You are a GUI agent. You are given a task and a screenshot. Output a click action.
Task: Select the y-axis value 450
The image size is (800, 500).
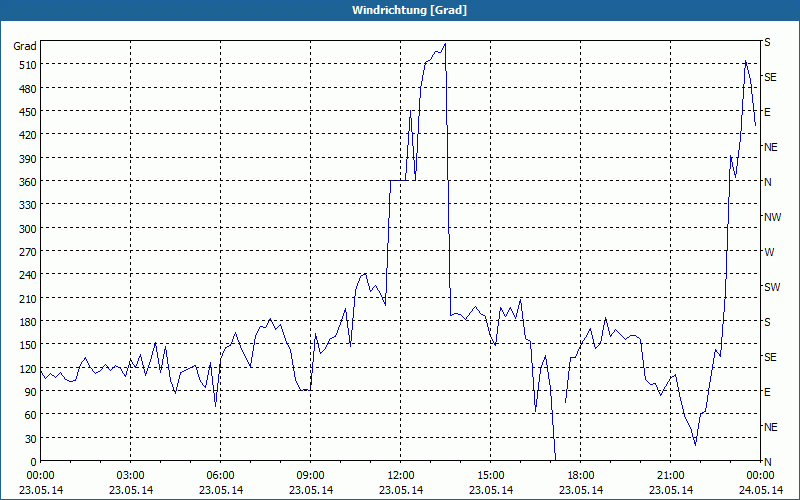(x=28, y=112)
